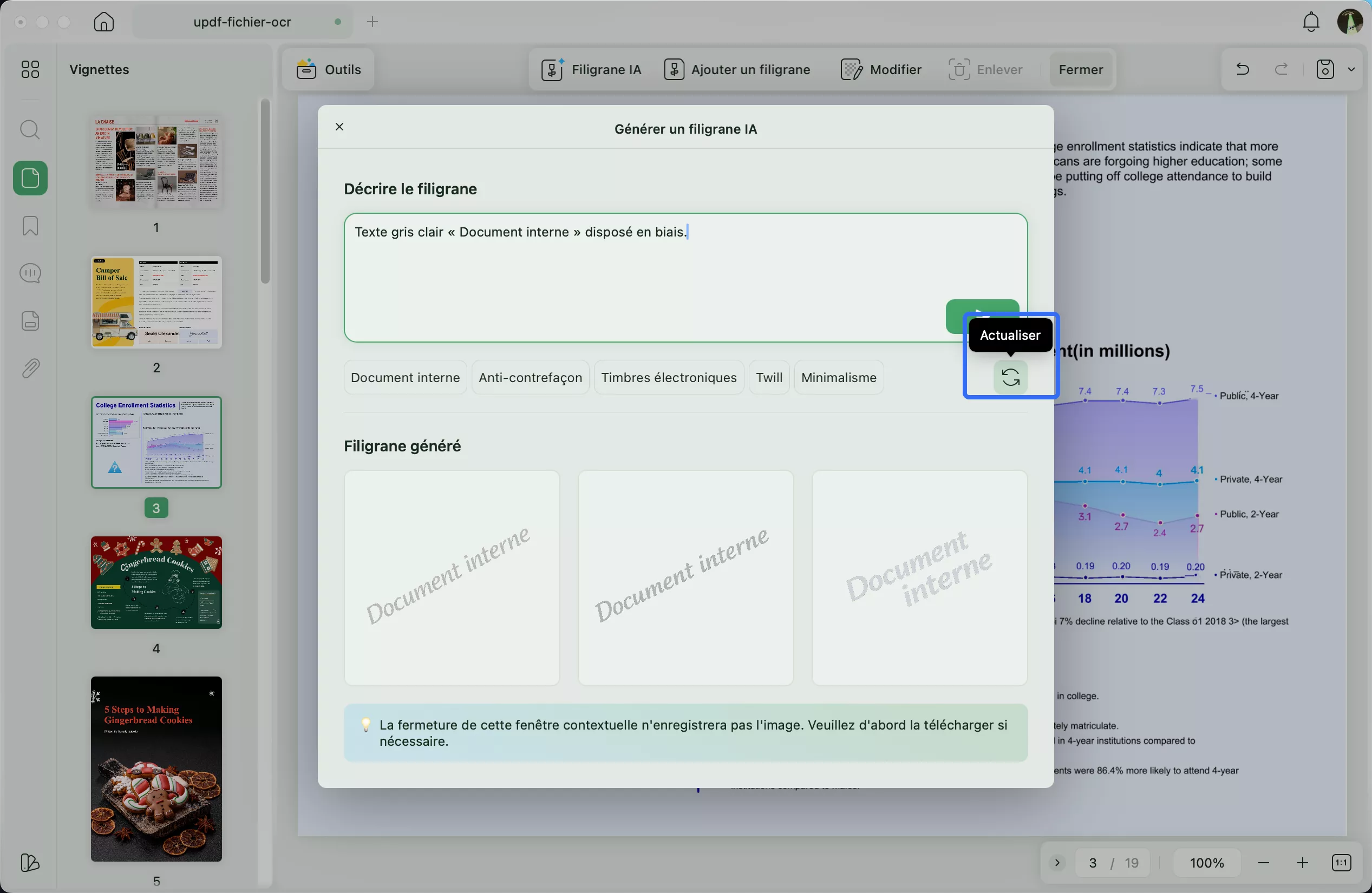Open the attachments paperclip icon
This screenshot has height=893, width=1372.
[30, 368]
